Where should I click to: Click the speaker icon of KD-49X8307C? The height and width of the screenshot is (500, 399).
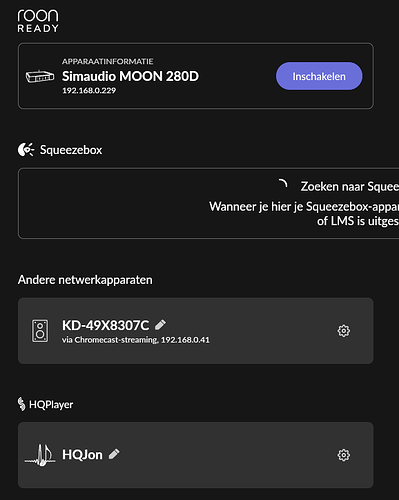[x=40, y=331]
